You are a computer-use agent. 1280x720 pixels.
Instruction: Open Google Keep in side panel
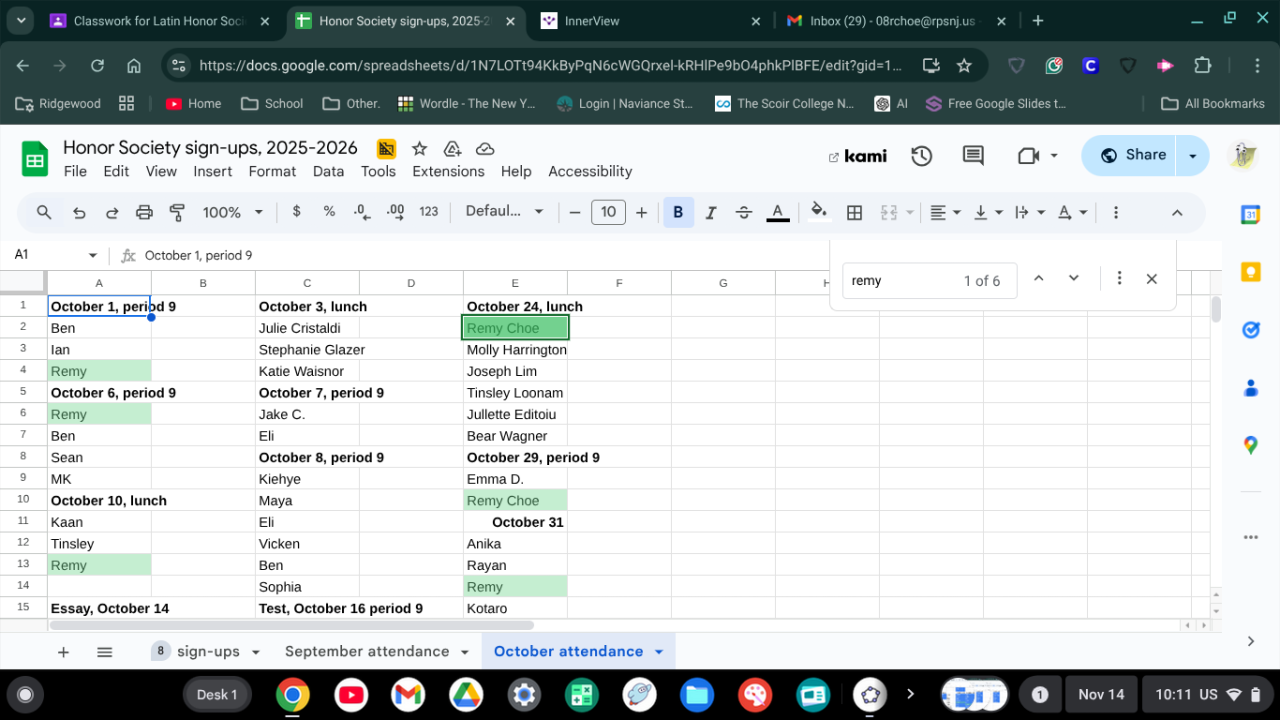(1250, 272)
